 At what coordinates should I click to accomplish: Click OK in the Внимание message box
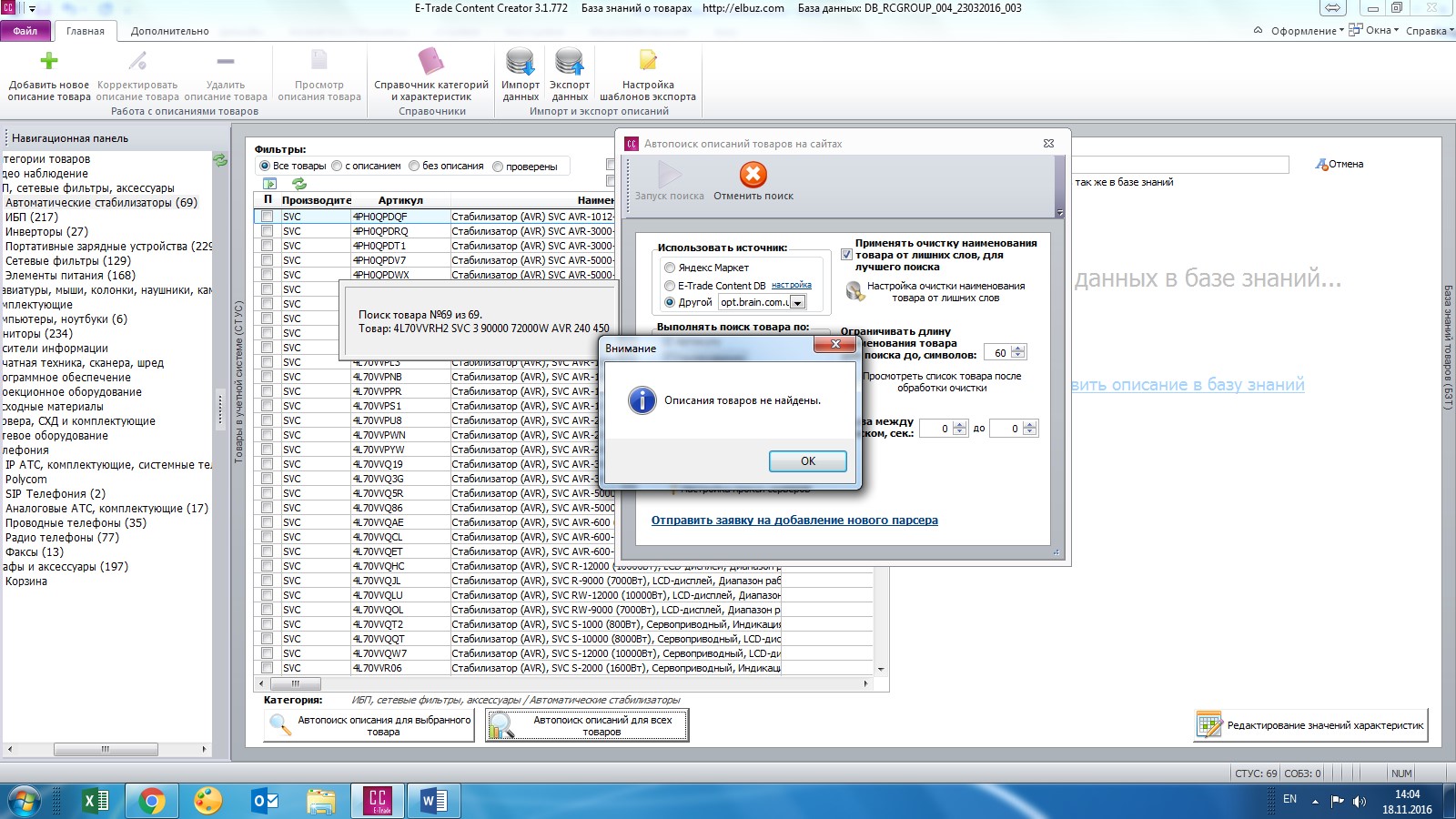coord(808,461)
